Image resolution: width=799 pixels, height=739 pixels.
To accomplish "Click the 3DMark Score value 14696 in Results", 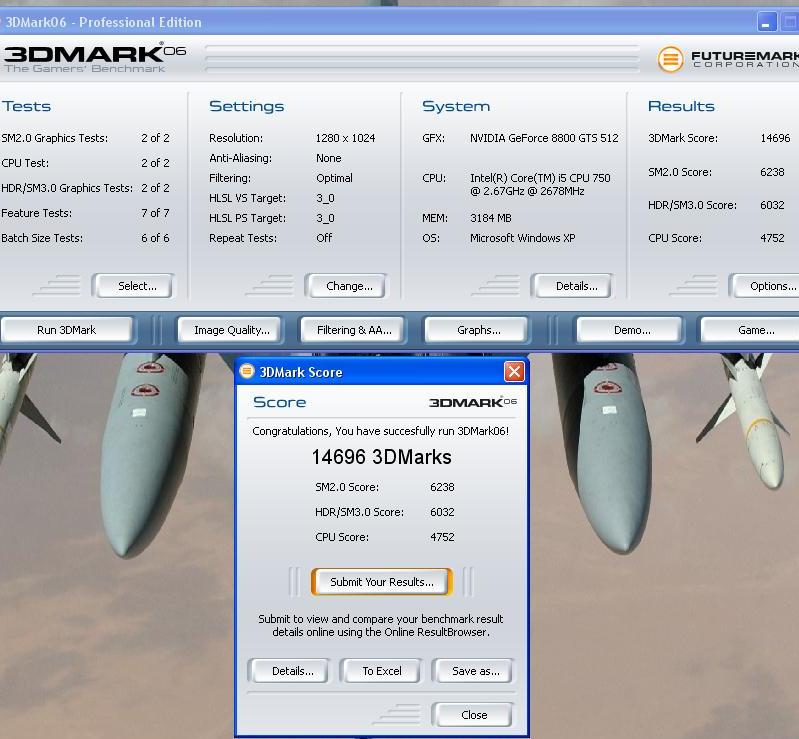I will 775,138.
